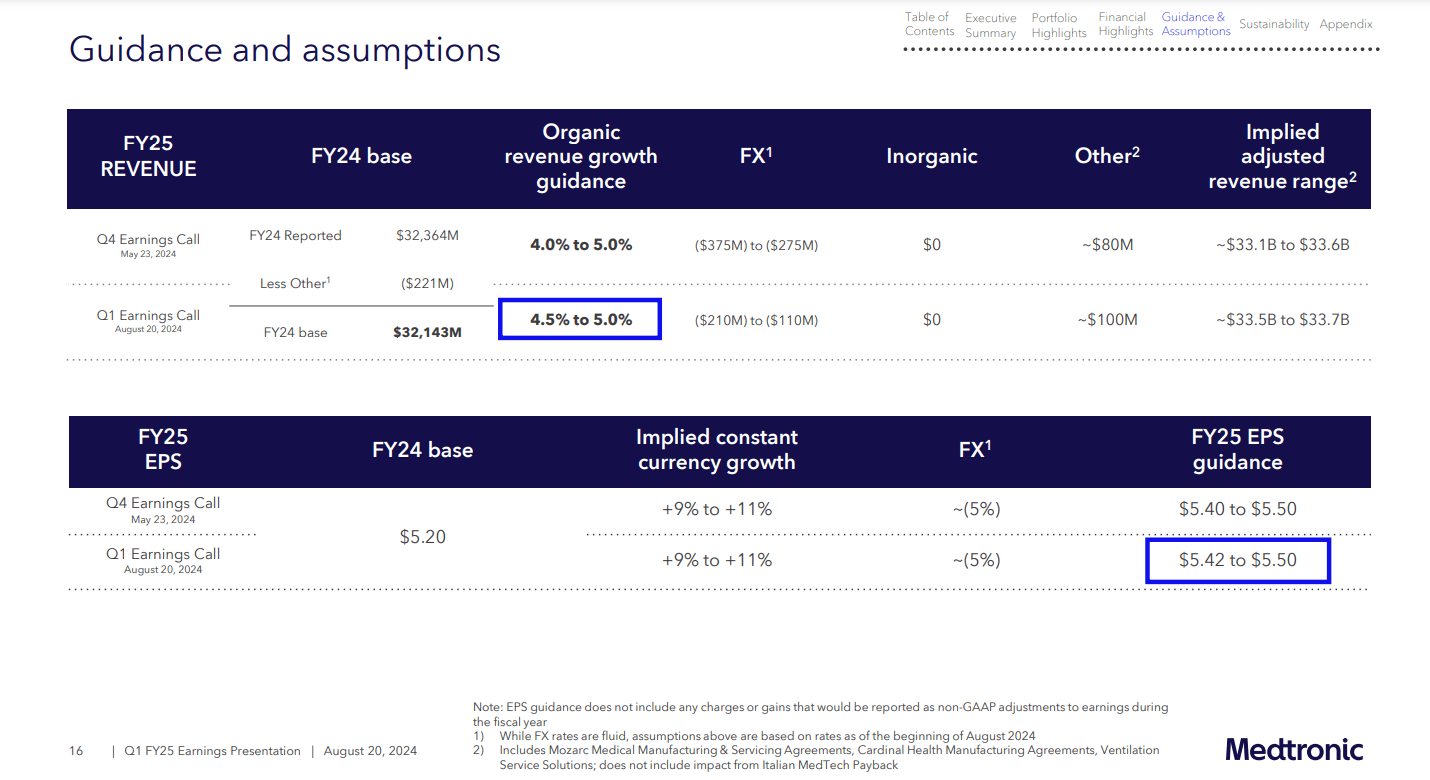The height and width of the screenshot is (780, 1430).
Task: Jump to the Appendix section
Action: coord(1345,24)
